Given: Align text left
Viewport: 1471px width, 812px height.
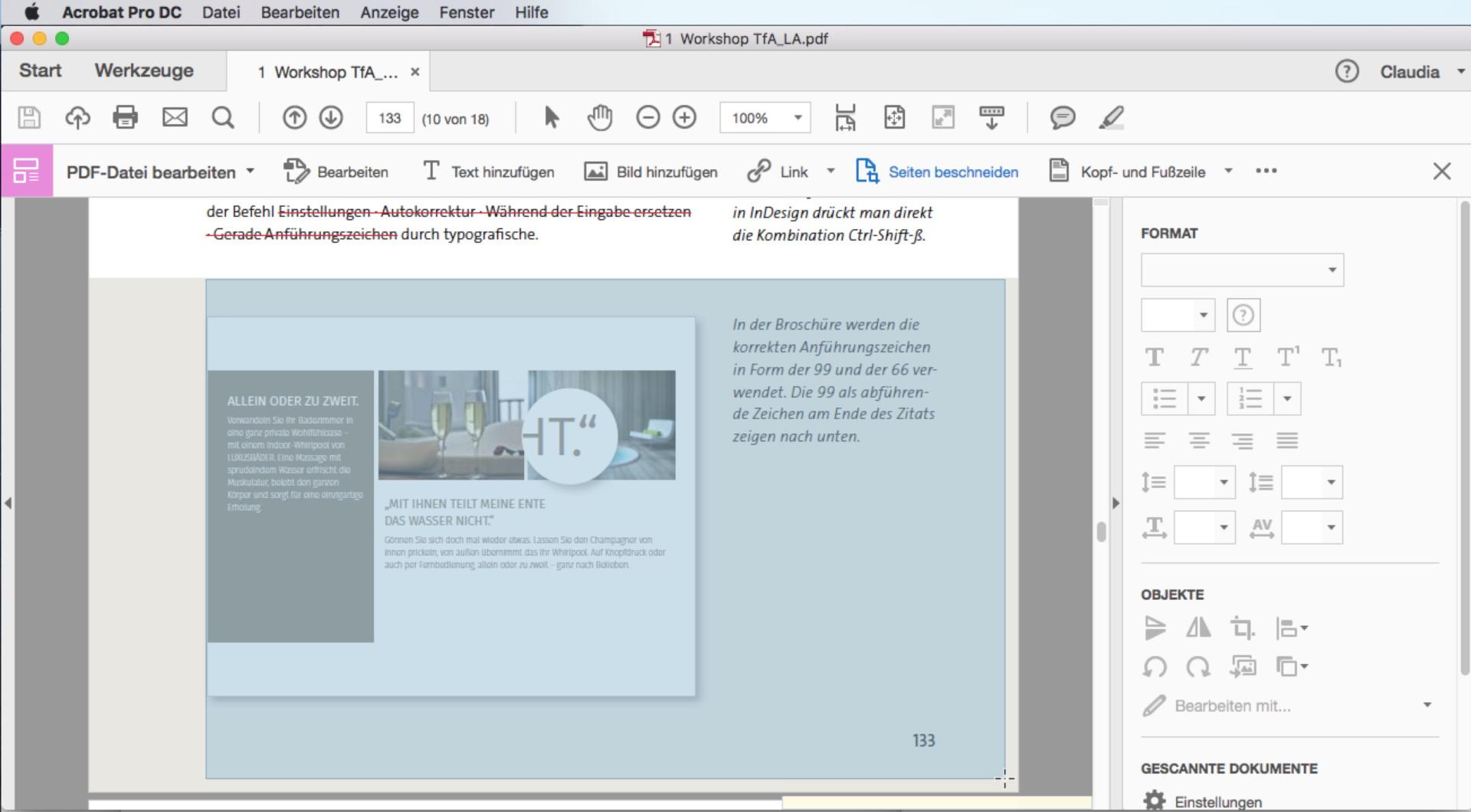Looking at the screenshot, I should point(1155,440).
